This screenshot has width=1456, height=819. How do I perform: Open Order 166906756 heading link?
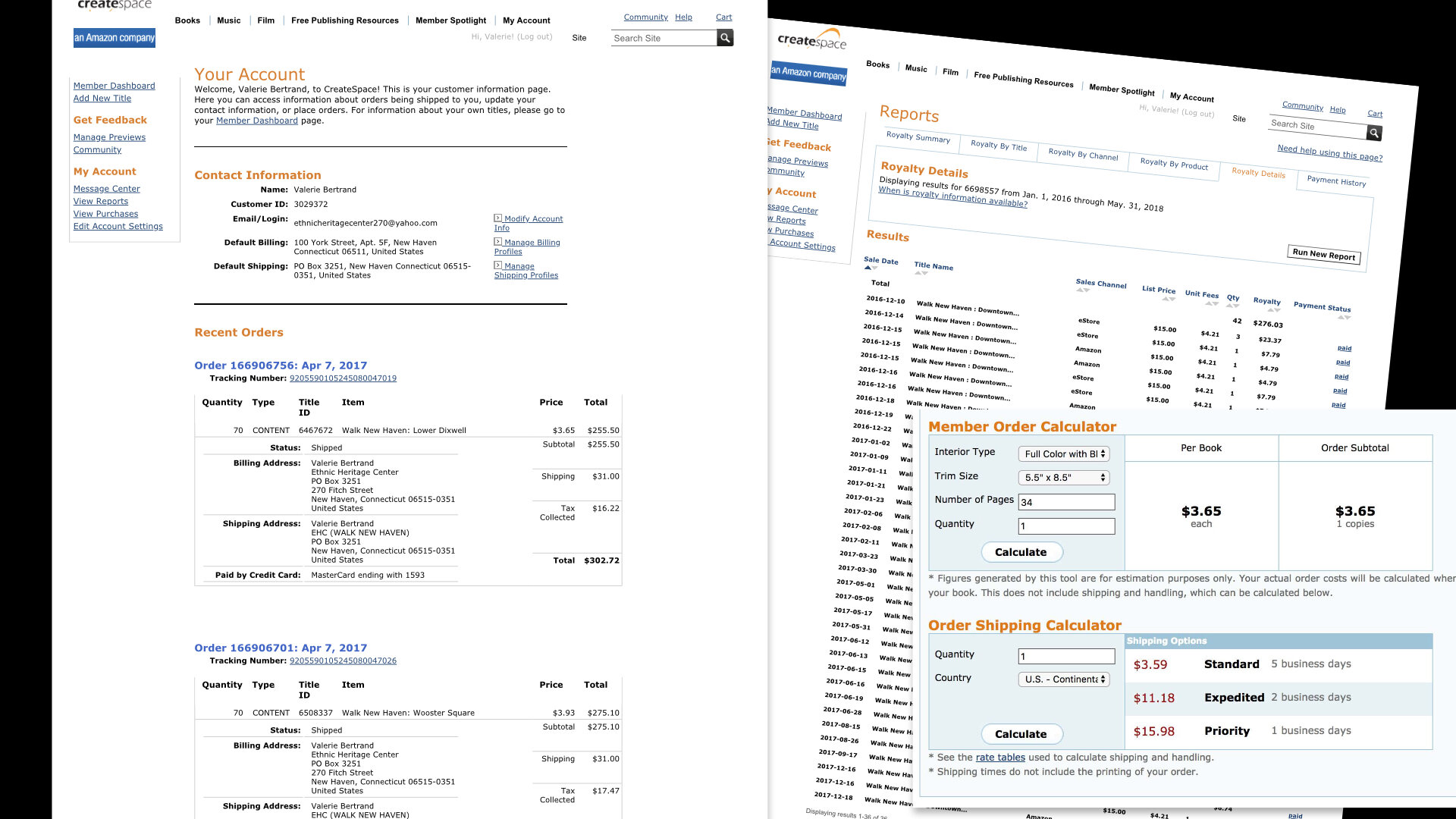[281, 366]
